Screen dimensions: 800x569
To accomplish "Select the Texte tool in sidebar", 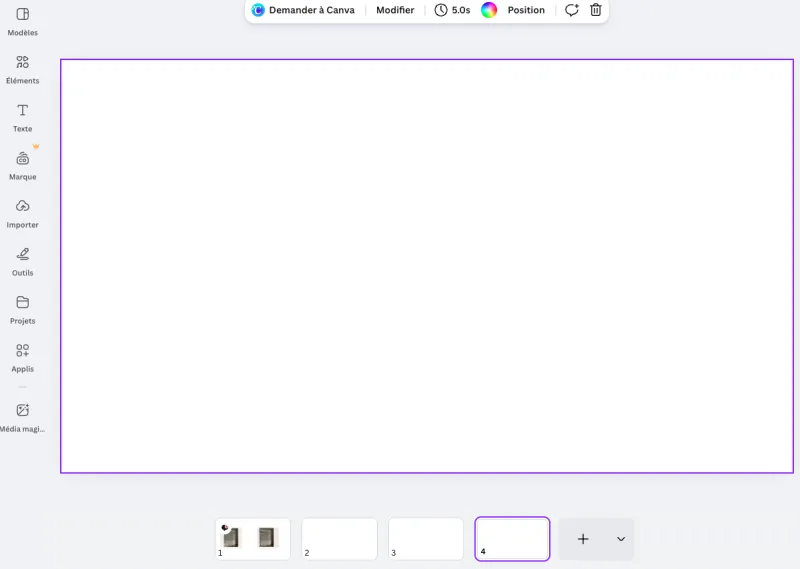I will tap(22, 118).
